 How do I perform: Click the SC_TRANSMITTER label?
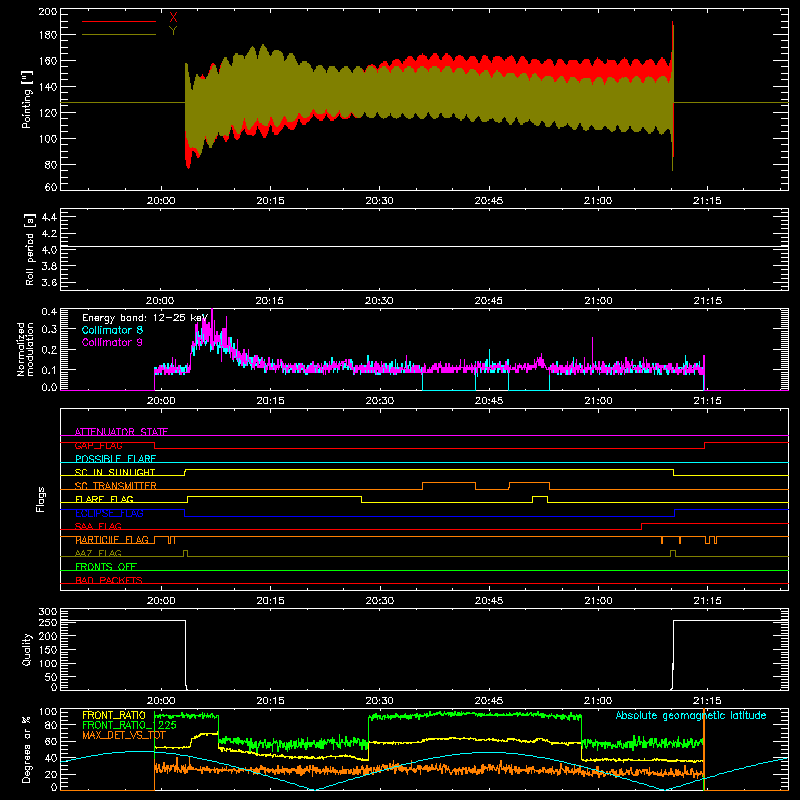coord(116,486)
